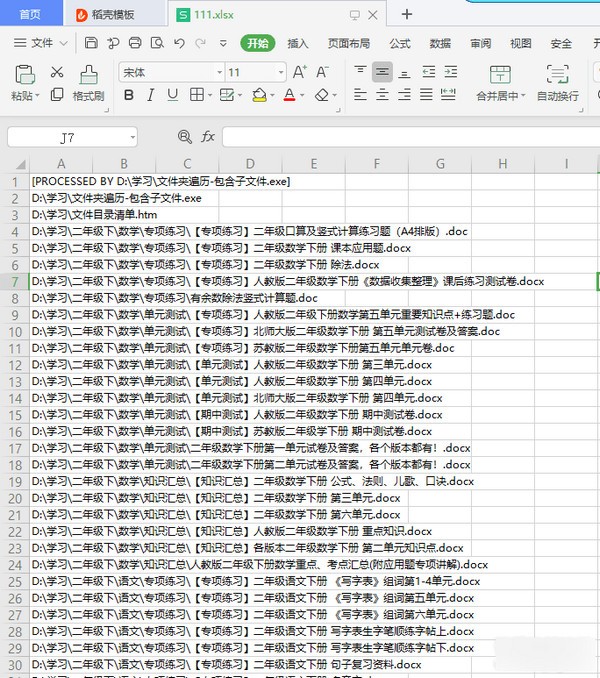Switch to the 页面布局 ribbon tab
The image size is (600, 678).
click(x=348, y=43)
